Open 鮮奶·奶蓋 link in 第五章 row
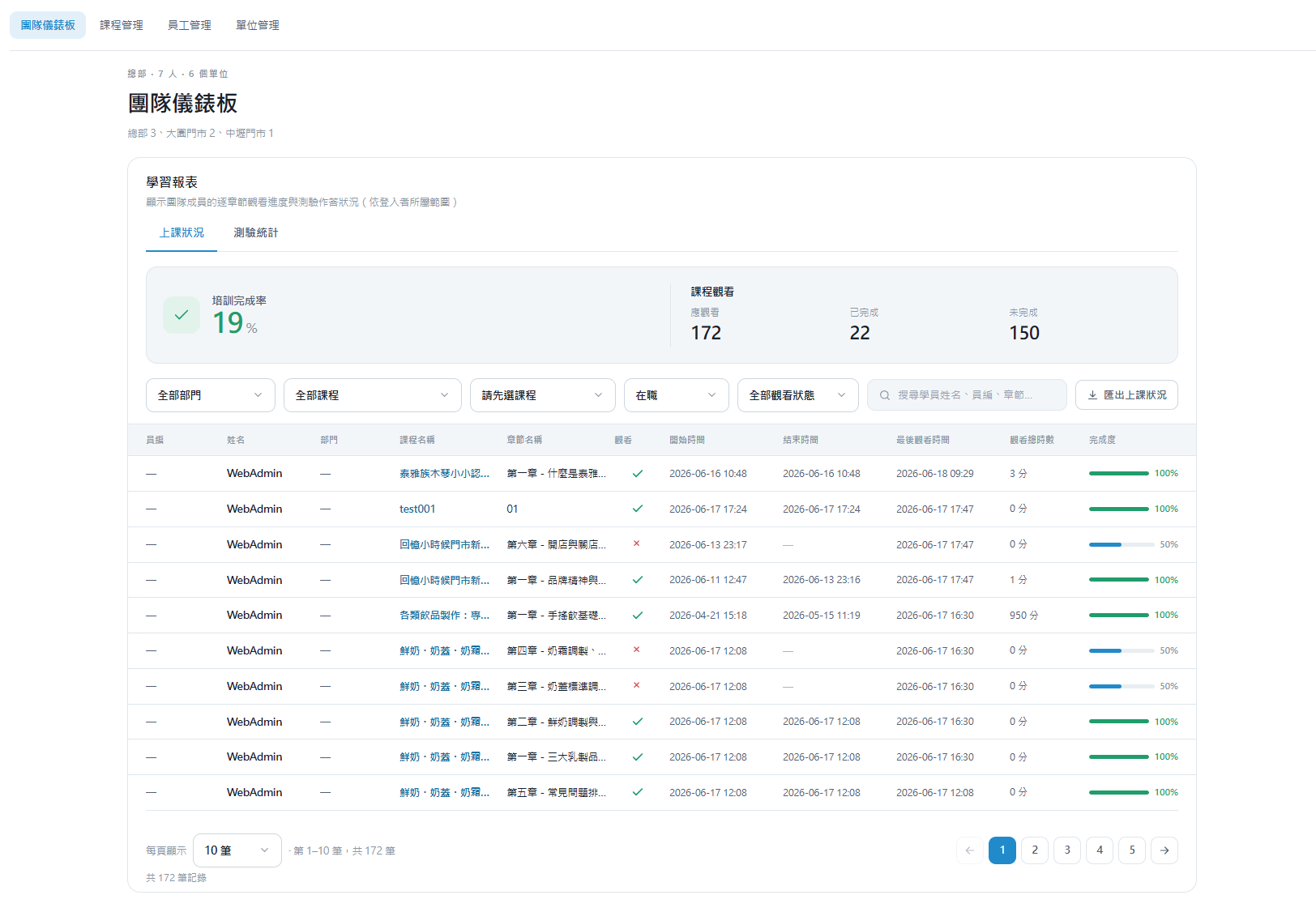The height and width of the screenshot is (912, 1316). pos(444,792)
